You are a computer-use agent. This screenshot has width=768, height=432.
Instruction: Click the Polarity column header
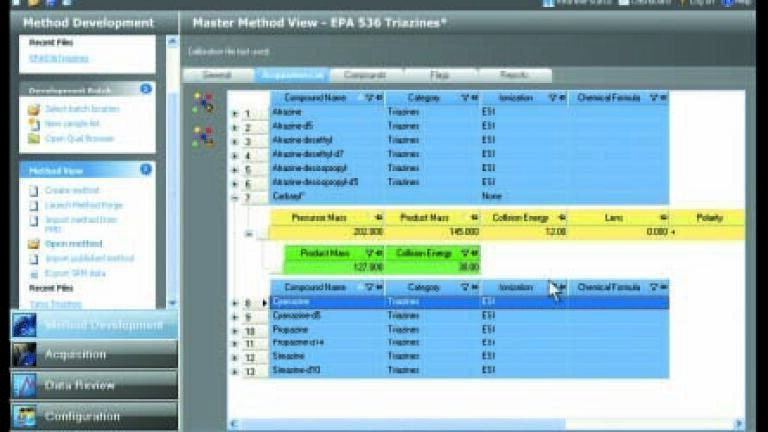[707, 217]
